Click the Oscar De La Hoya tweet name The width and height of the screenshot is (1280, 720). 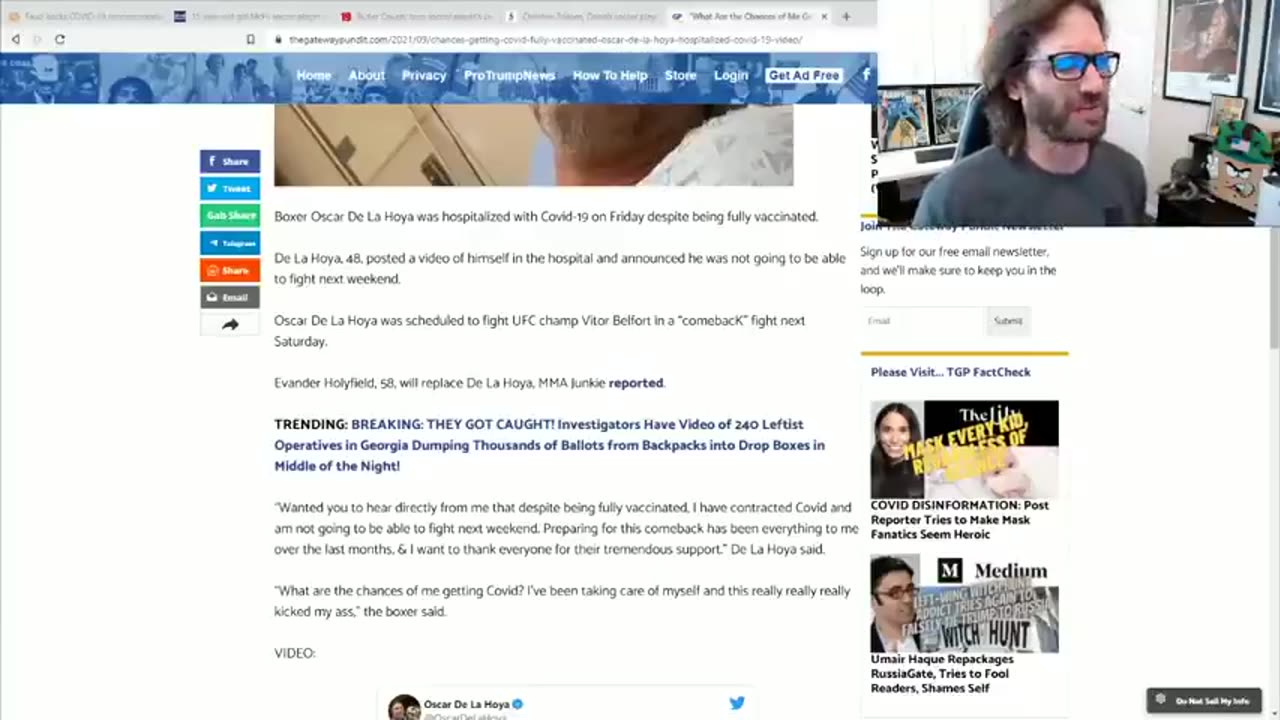click(x=466, y=704)
